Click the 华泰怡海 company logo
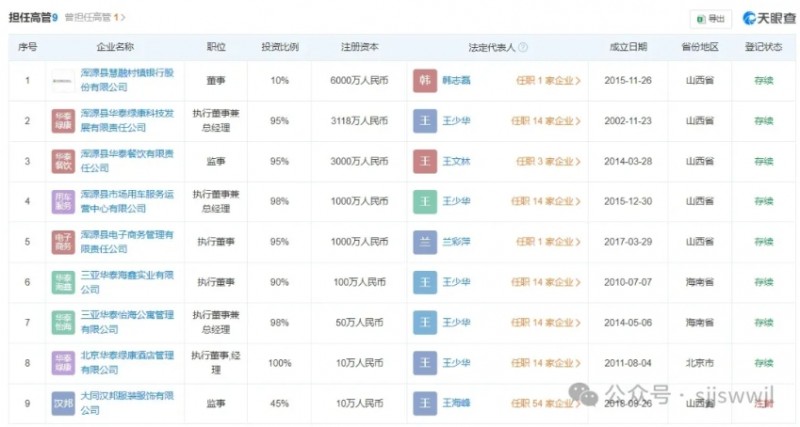 click(63, 322)
